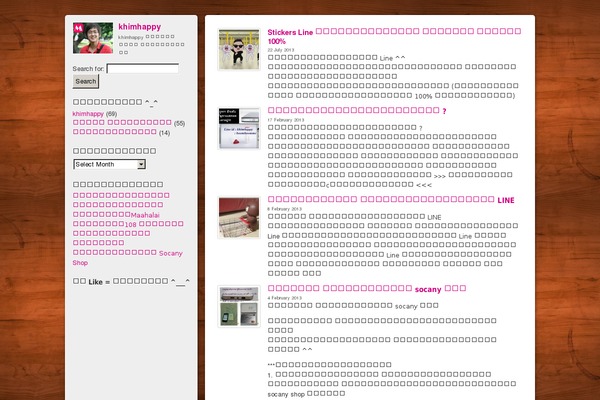Open the Stickers Line 100% post title
This screenshot has height=400, width=600.
point(394,36)
